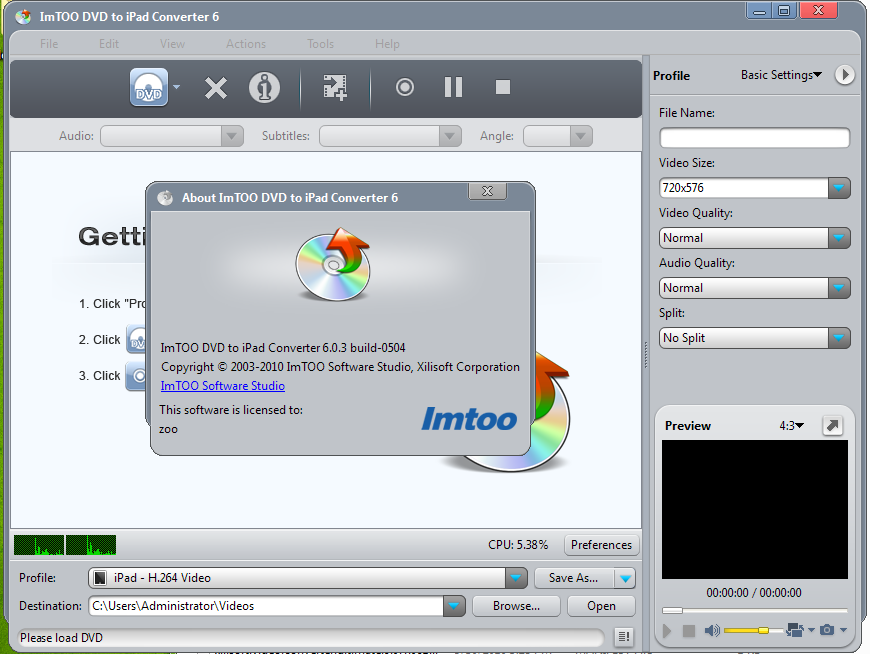Click the preview seek bar

755,610
